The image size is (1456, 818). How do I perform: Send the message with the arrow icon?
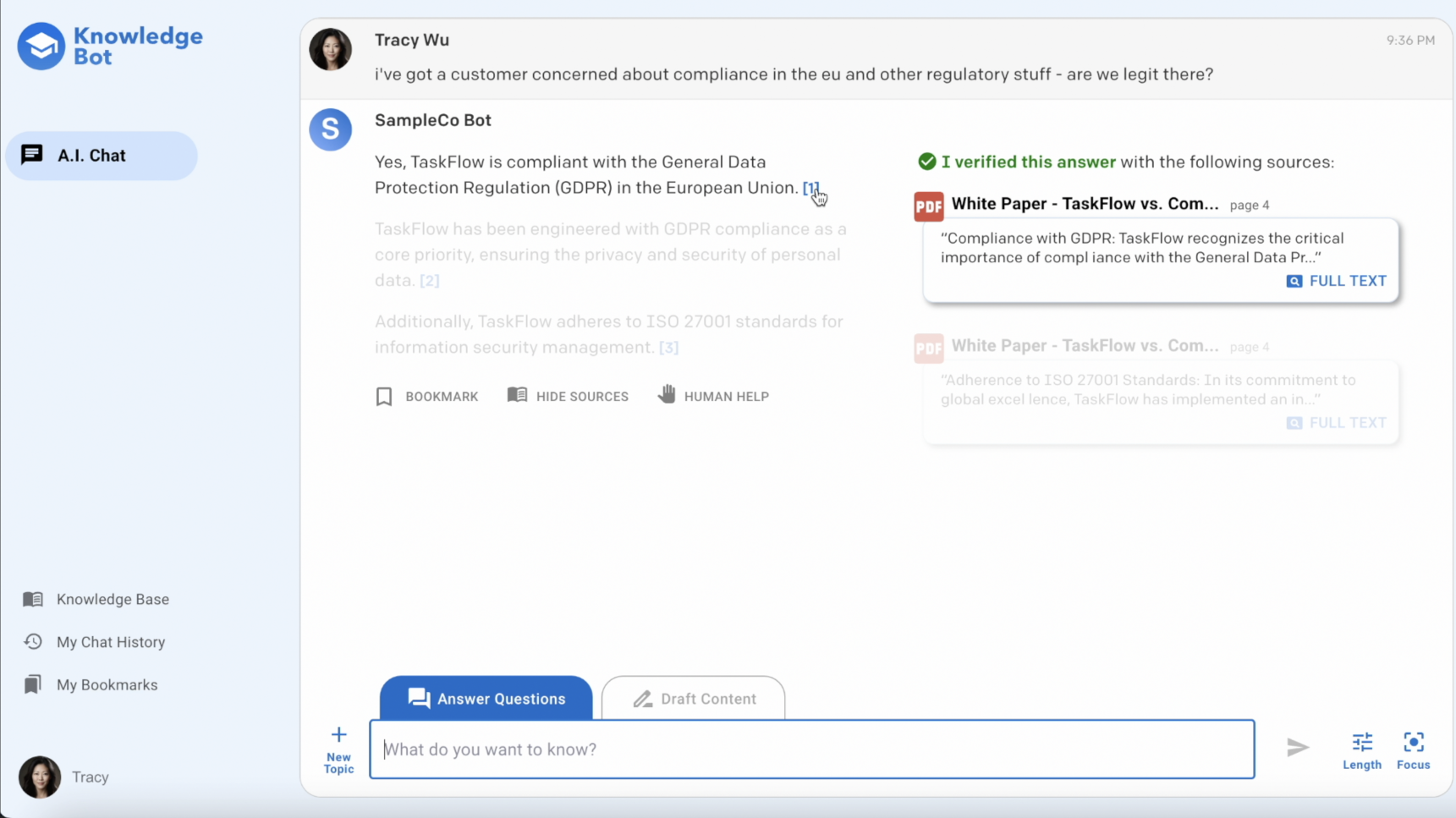point(1298,748)
